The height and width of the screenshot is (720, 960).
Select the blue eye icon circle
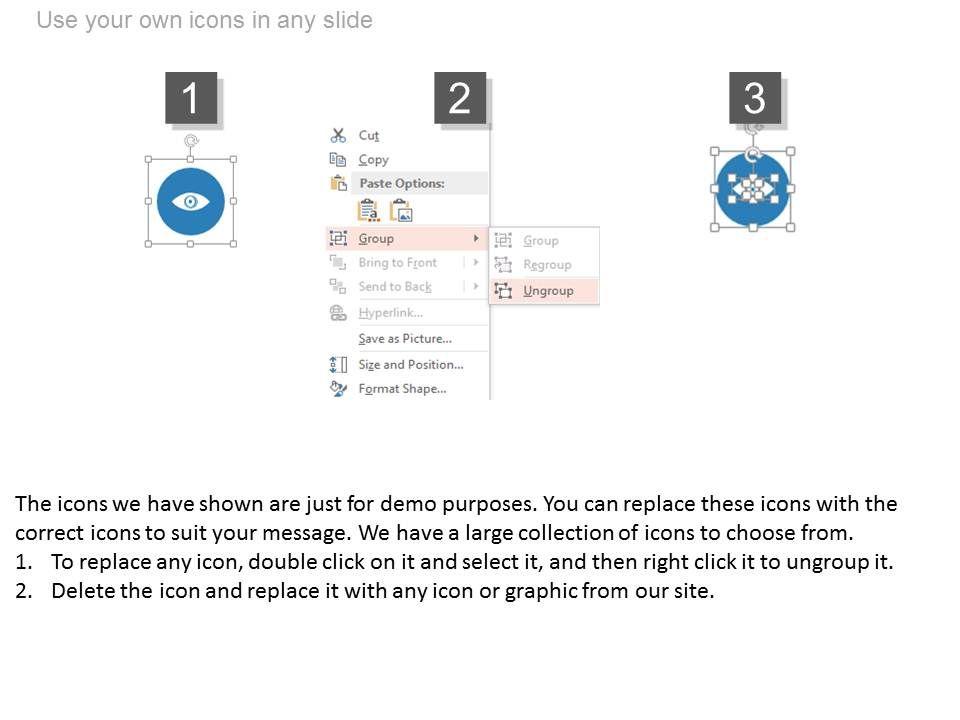[x=190, y=201]
